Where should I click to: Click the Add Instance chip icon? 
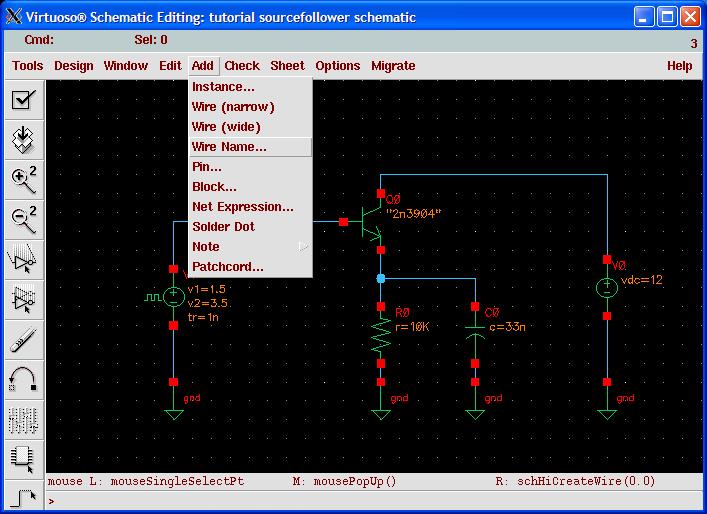pos(24,458)
